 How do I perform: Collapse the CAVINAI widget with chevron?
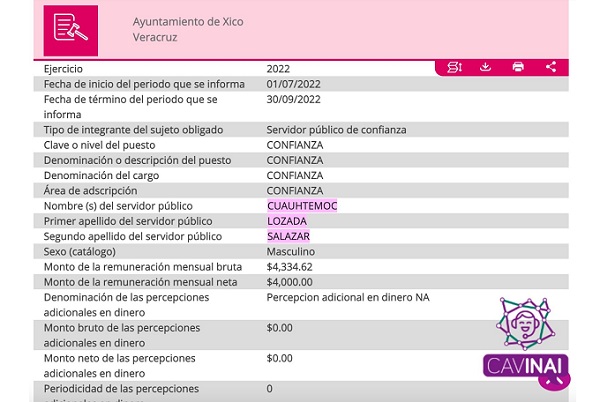pos(557,380)
